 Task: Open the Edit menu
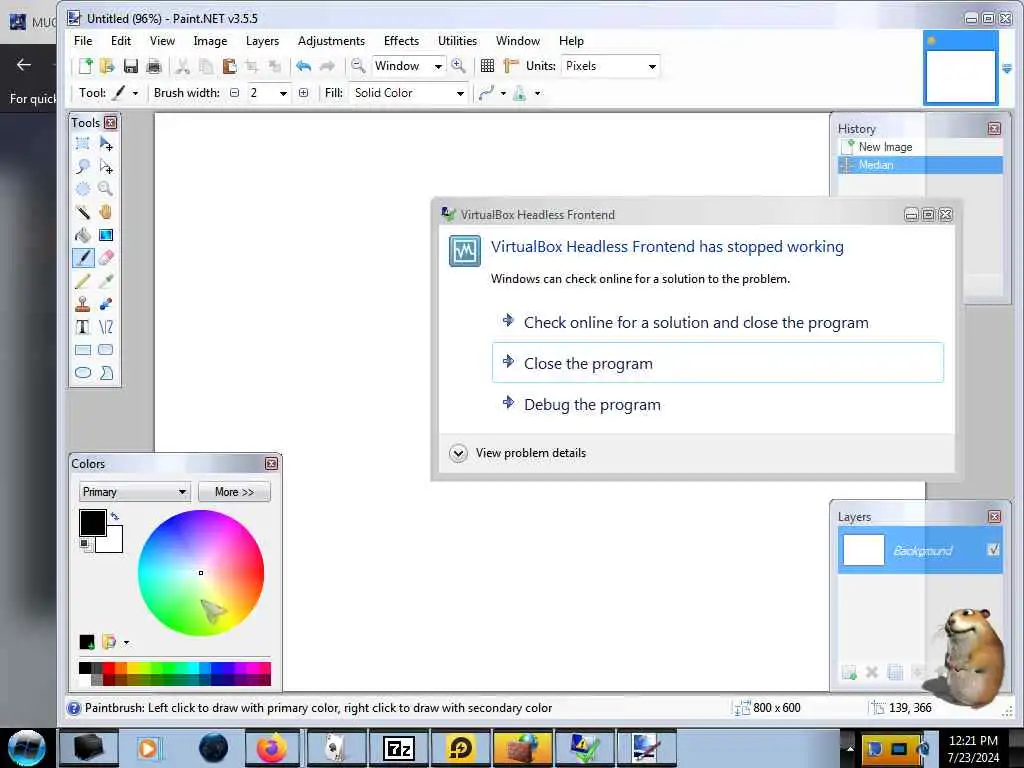(121, 40)
